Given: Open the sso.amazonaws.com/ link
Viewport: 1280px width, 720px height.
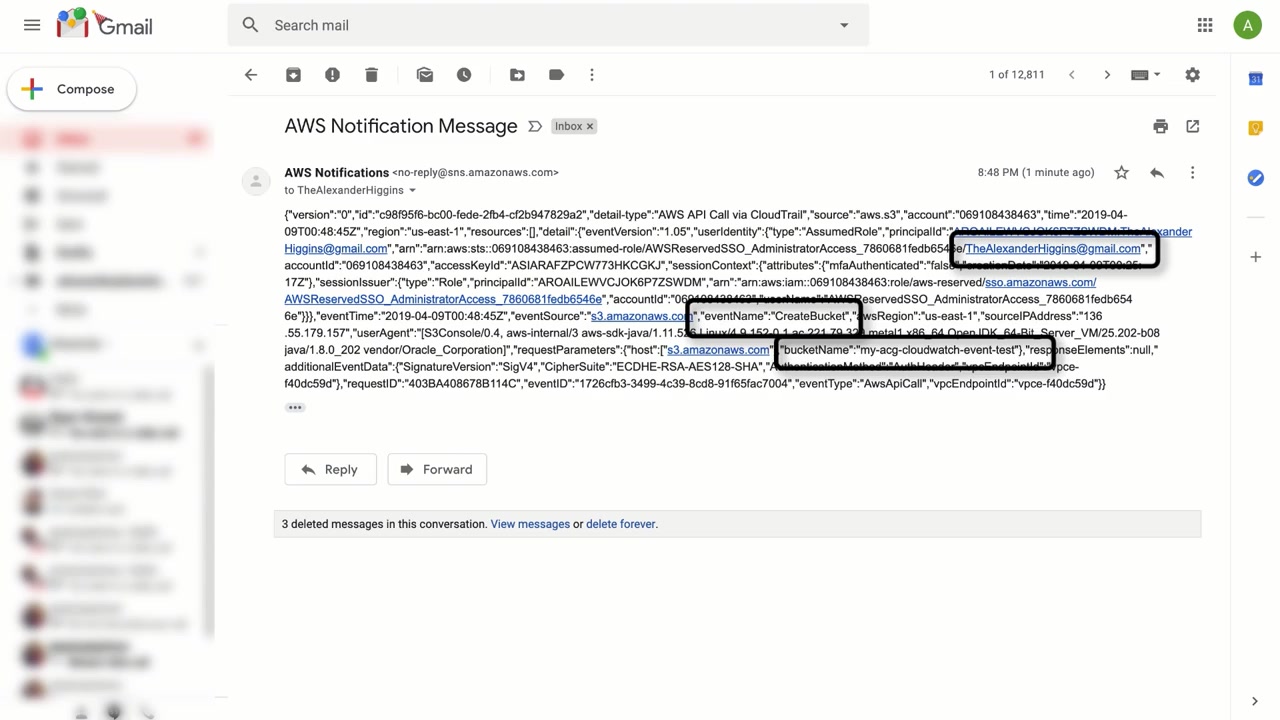Looking at the screenshot, I should 1040,282.
